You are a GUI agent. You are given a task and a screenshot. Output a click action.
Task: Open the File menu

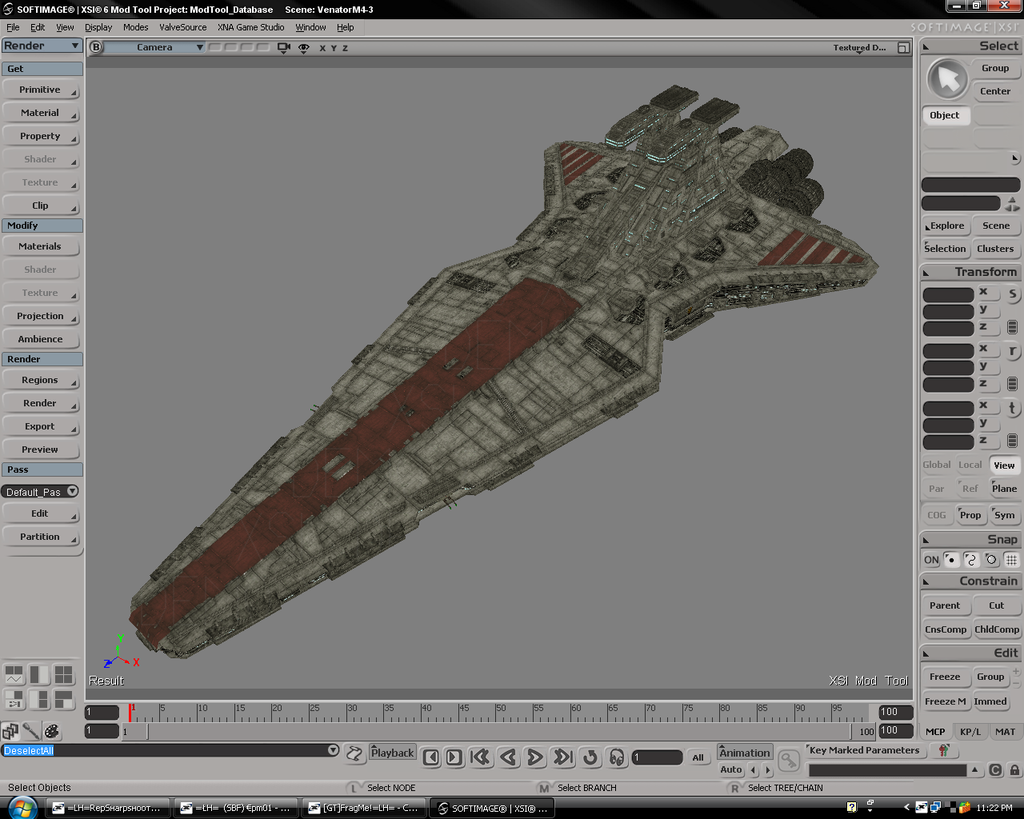point(13,27)
